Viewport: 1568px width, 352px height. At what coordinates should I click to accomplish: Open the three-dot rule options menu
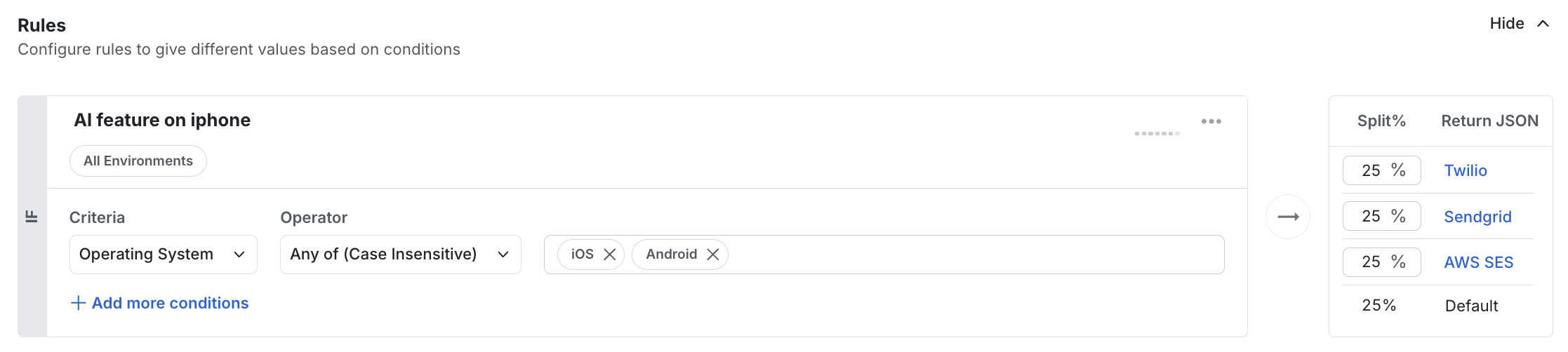pyautogui.click(x=1211, y=121)
